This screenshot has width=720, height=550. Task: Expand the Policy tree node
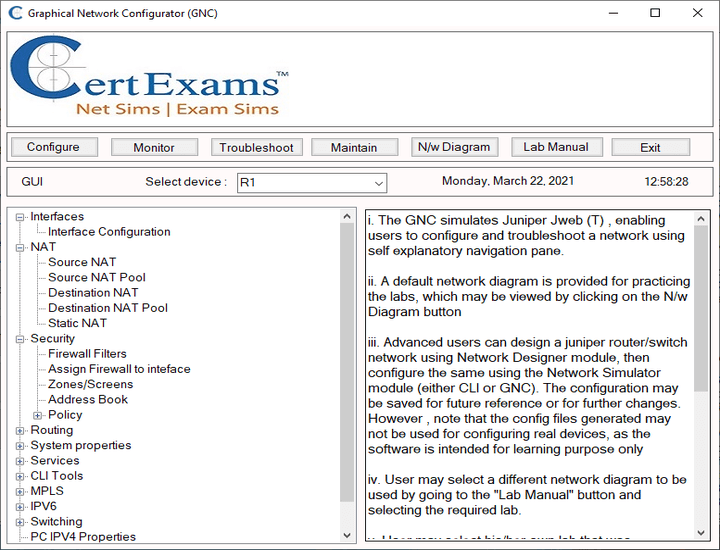coord(38,415)
